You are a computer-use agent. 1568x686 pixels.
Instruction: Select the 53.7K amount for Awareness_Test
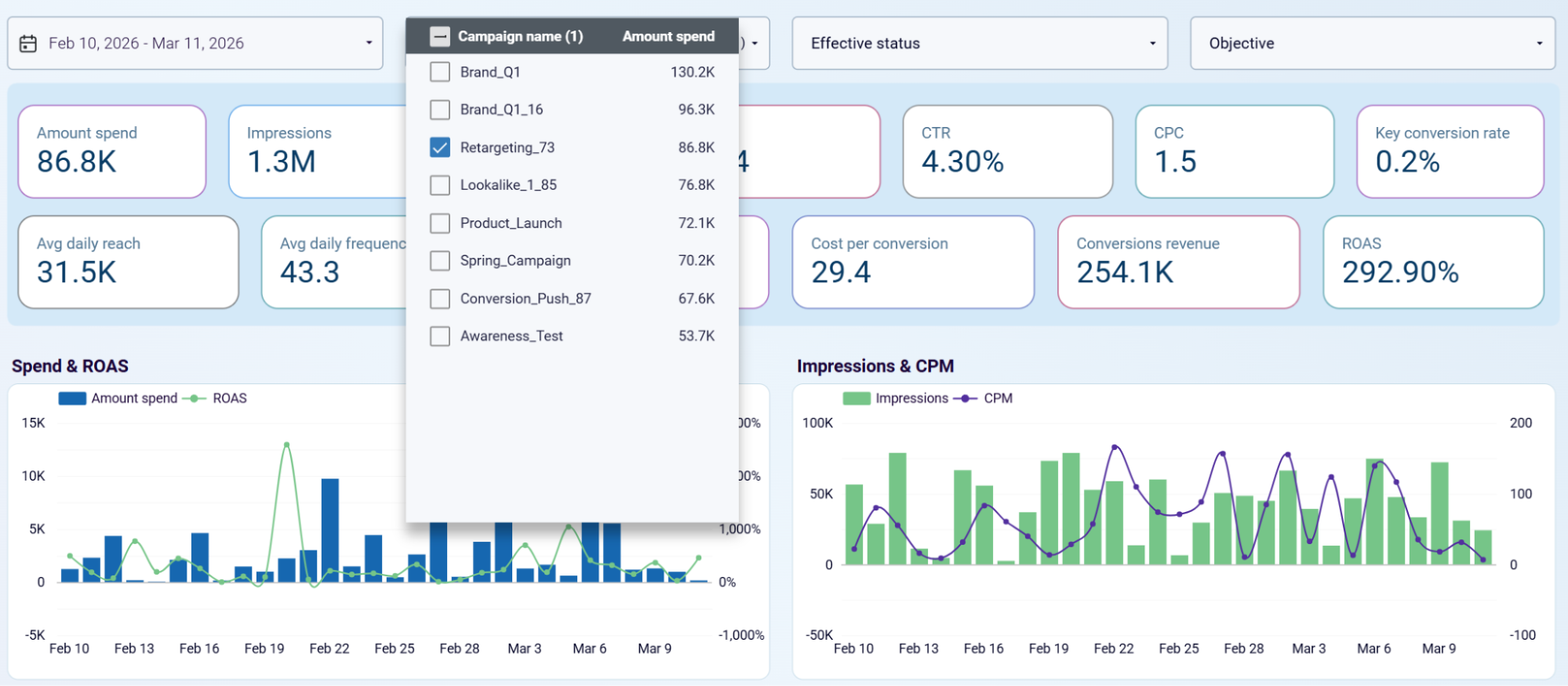(697, 336)
